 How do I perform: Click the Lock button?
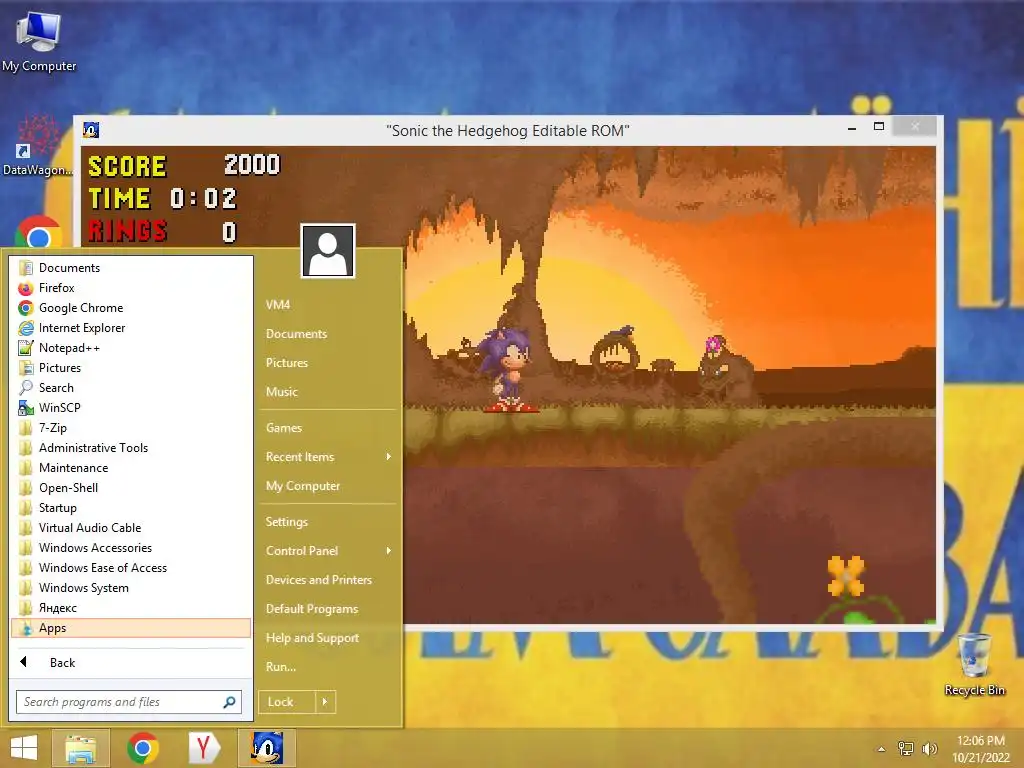pos(287,702)
